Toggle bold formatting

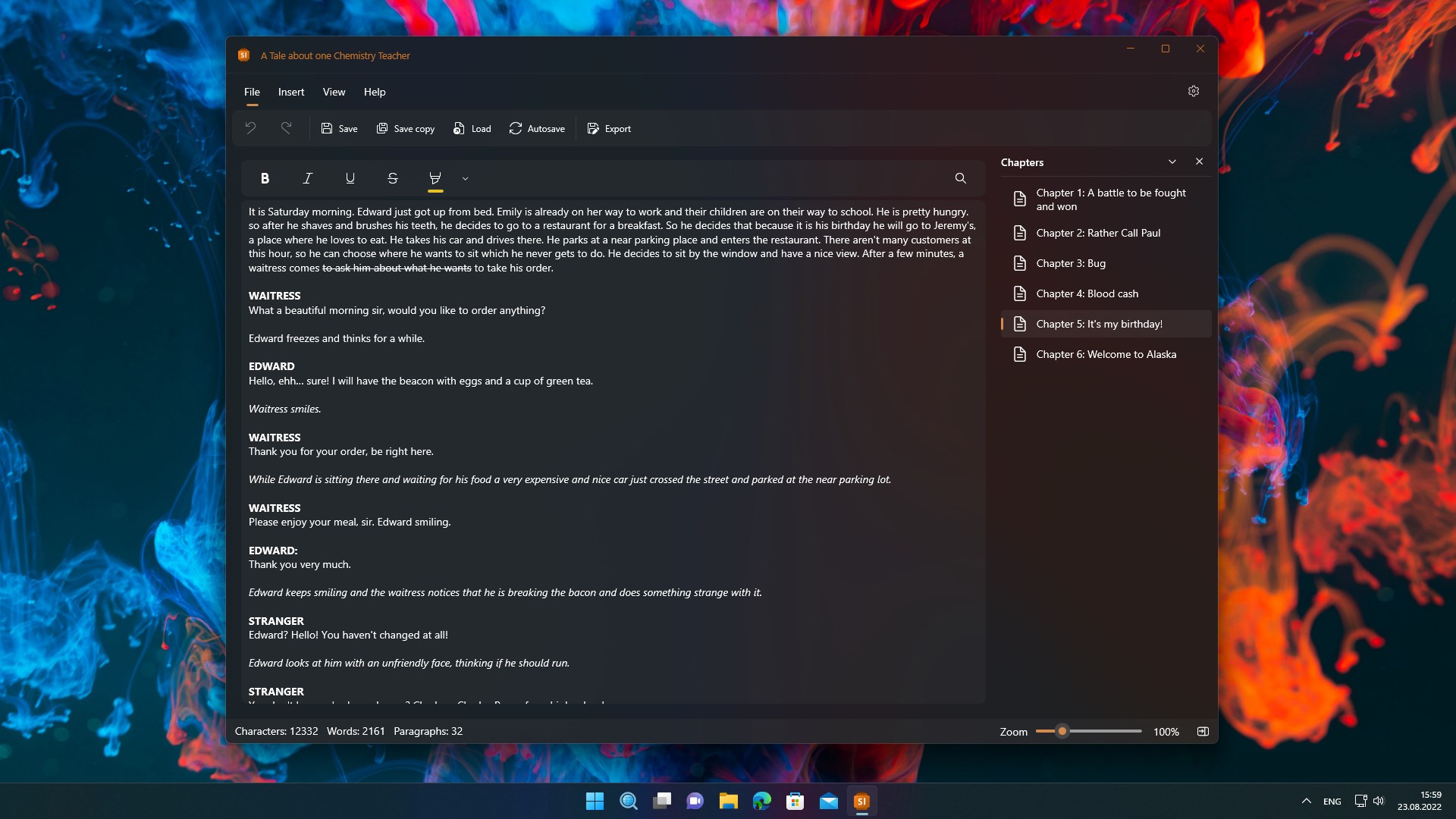click(x=265, y=178)
